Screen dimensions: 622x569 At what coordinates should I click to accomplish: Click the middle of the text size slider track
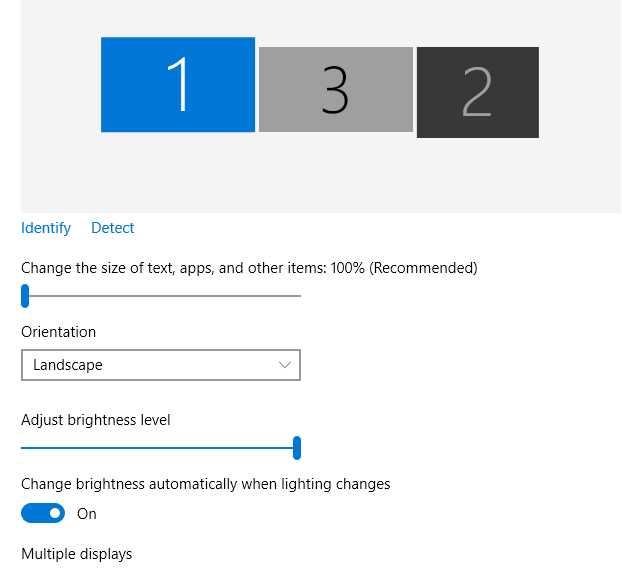click(161, 296)
